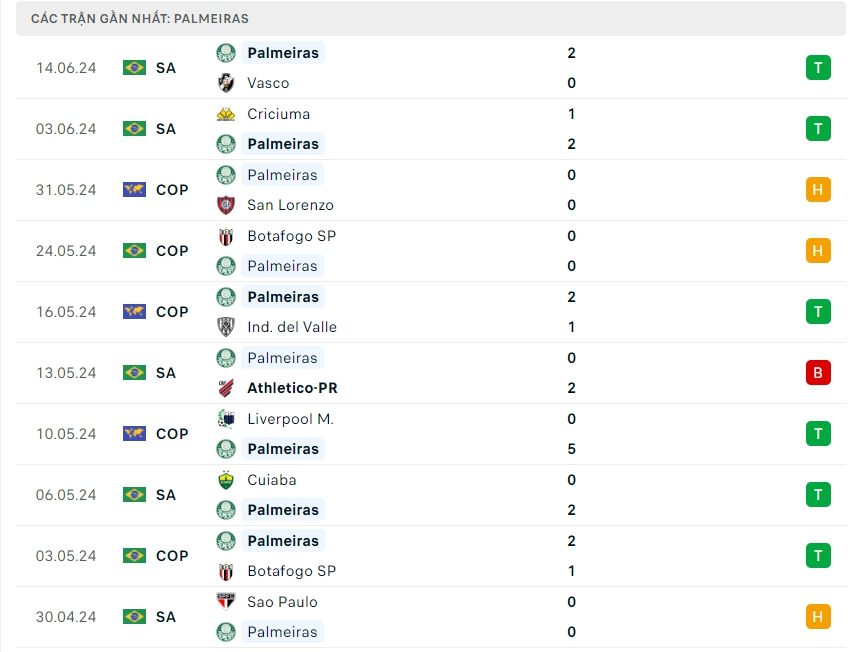Click the green T badge for the Vasco match
861x652 pixels.
click(818, 68)
